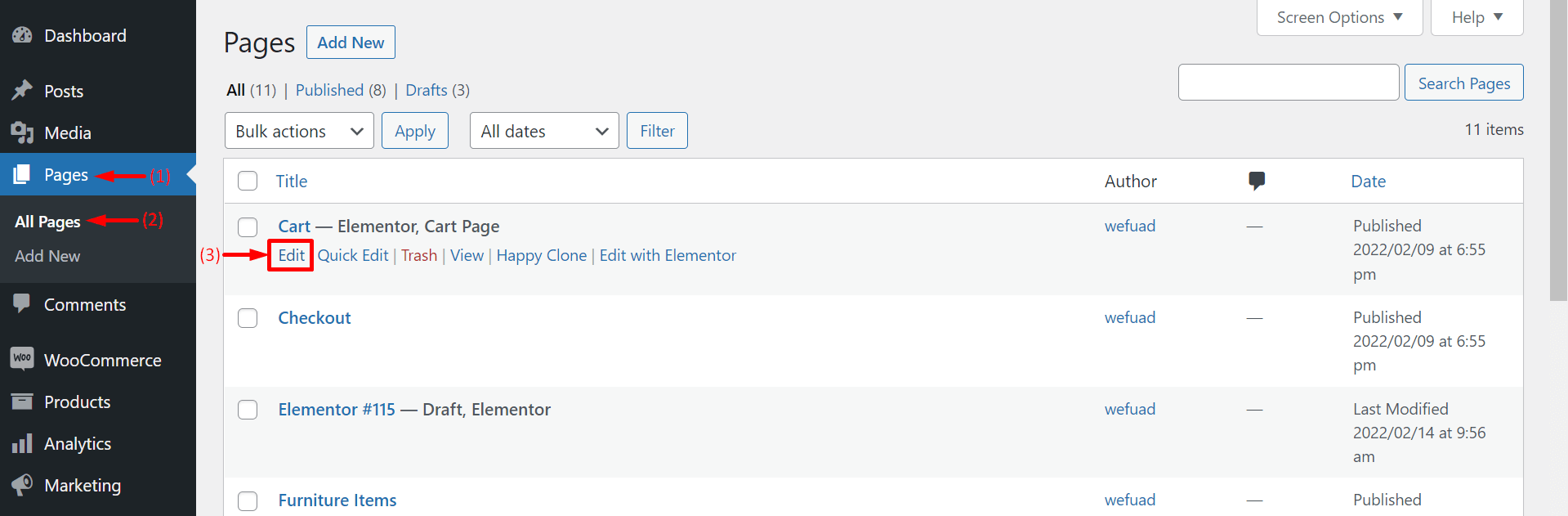Viewport: 1568px width, 516px height.
Task: Show only Drafts pages
Action: [427, 90]
